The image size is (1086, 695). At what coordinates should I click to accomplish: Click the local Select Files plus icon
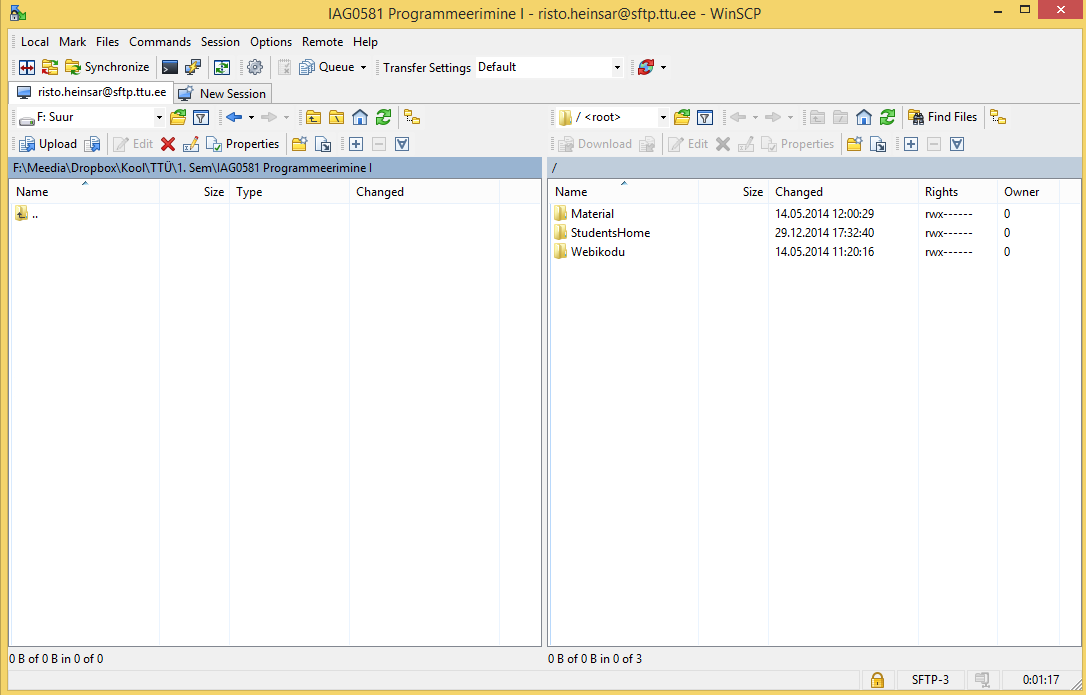point(356,143)
